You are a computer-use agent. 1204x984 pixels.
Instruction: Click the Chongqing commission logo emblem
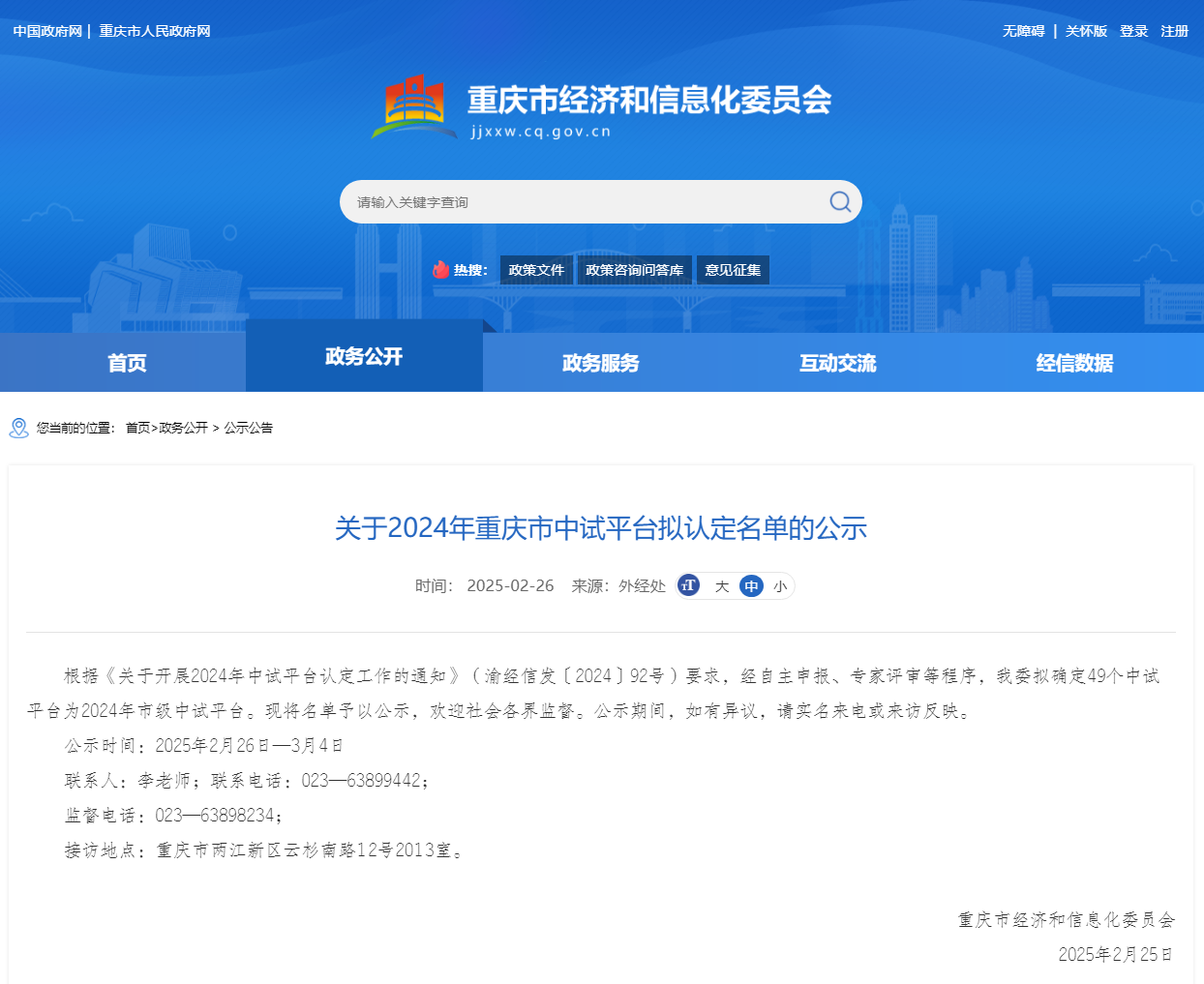(414, 106)
